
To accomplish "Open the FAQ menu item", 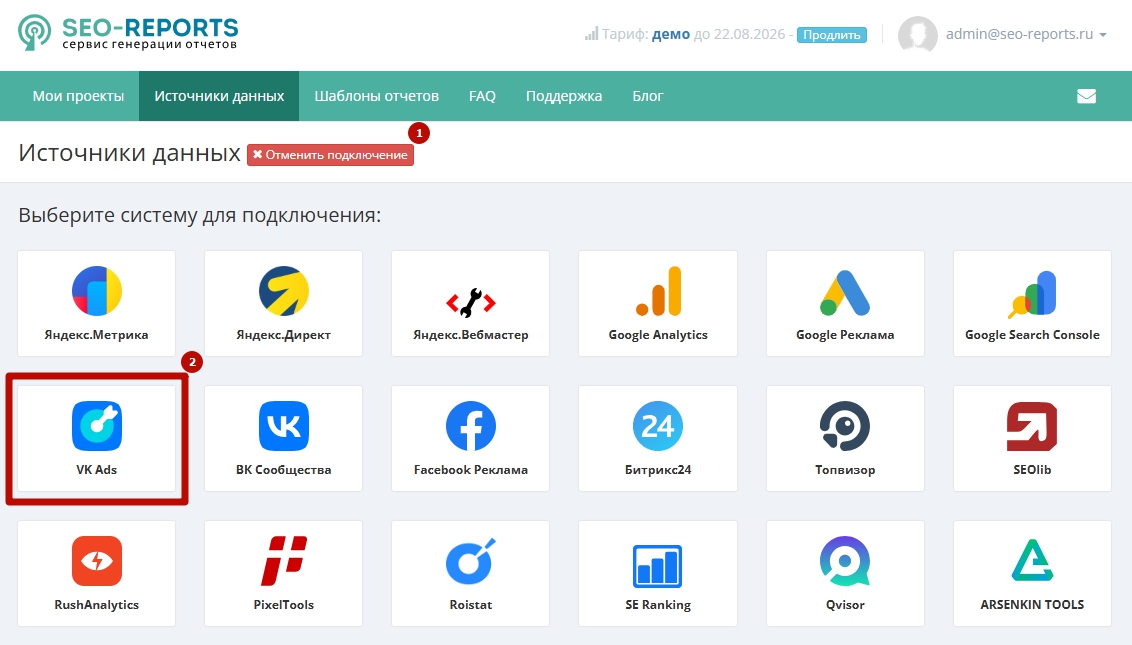I will 482,96.
